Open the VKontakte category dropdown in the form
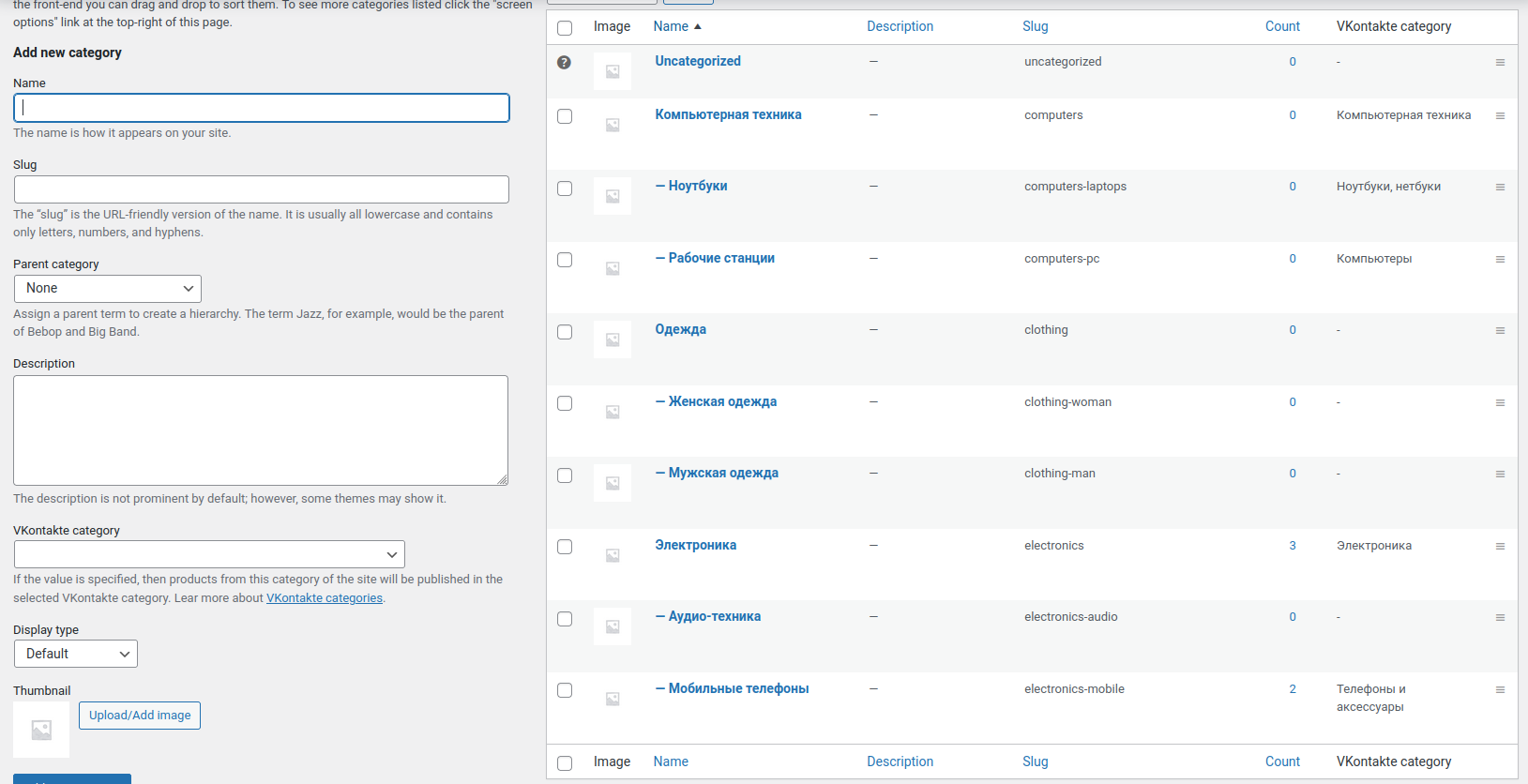This screenshot has width=1528, height=784. (x=209, y=554)
